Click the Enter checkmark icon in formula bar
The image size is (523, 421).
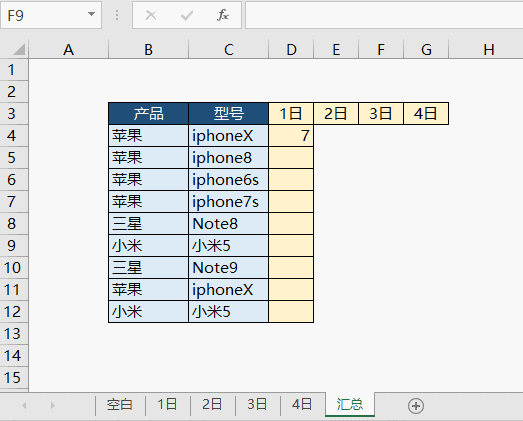[187, 15]
